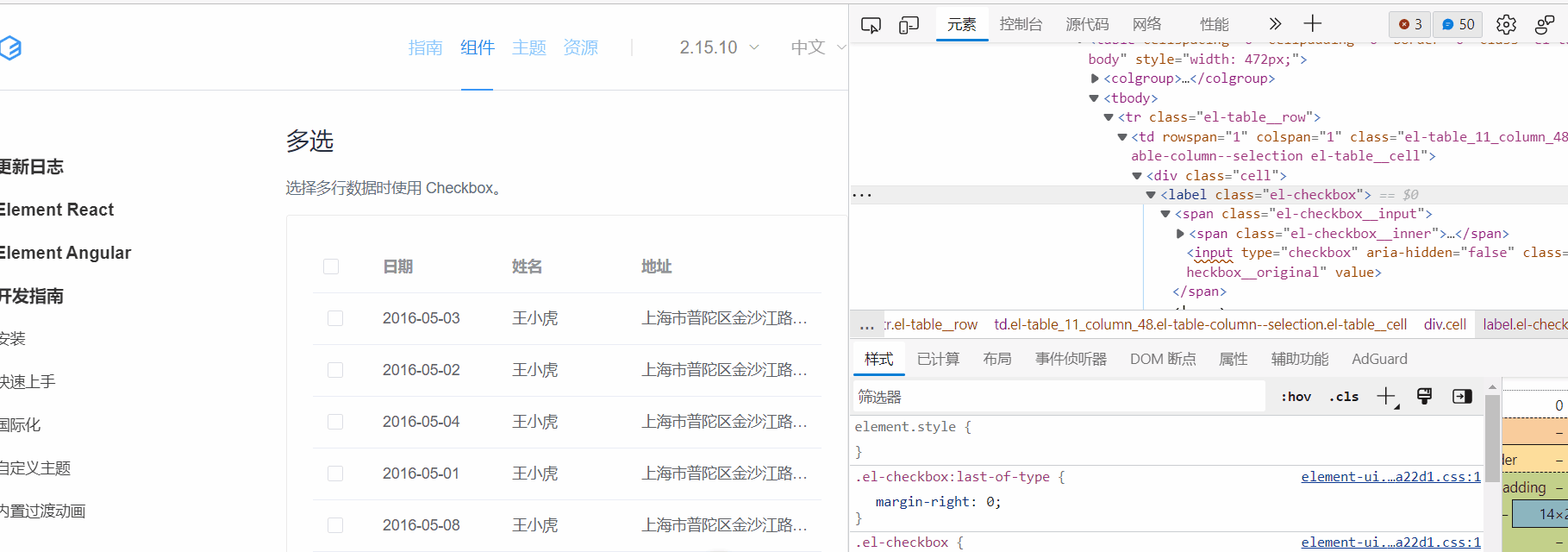The width and height of the screenshot is (1568, 552).
Task: Open the AdGuard pane tab
Action: coord(1379,359)
